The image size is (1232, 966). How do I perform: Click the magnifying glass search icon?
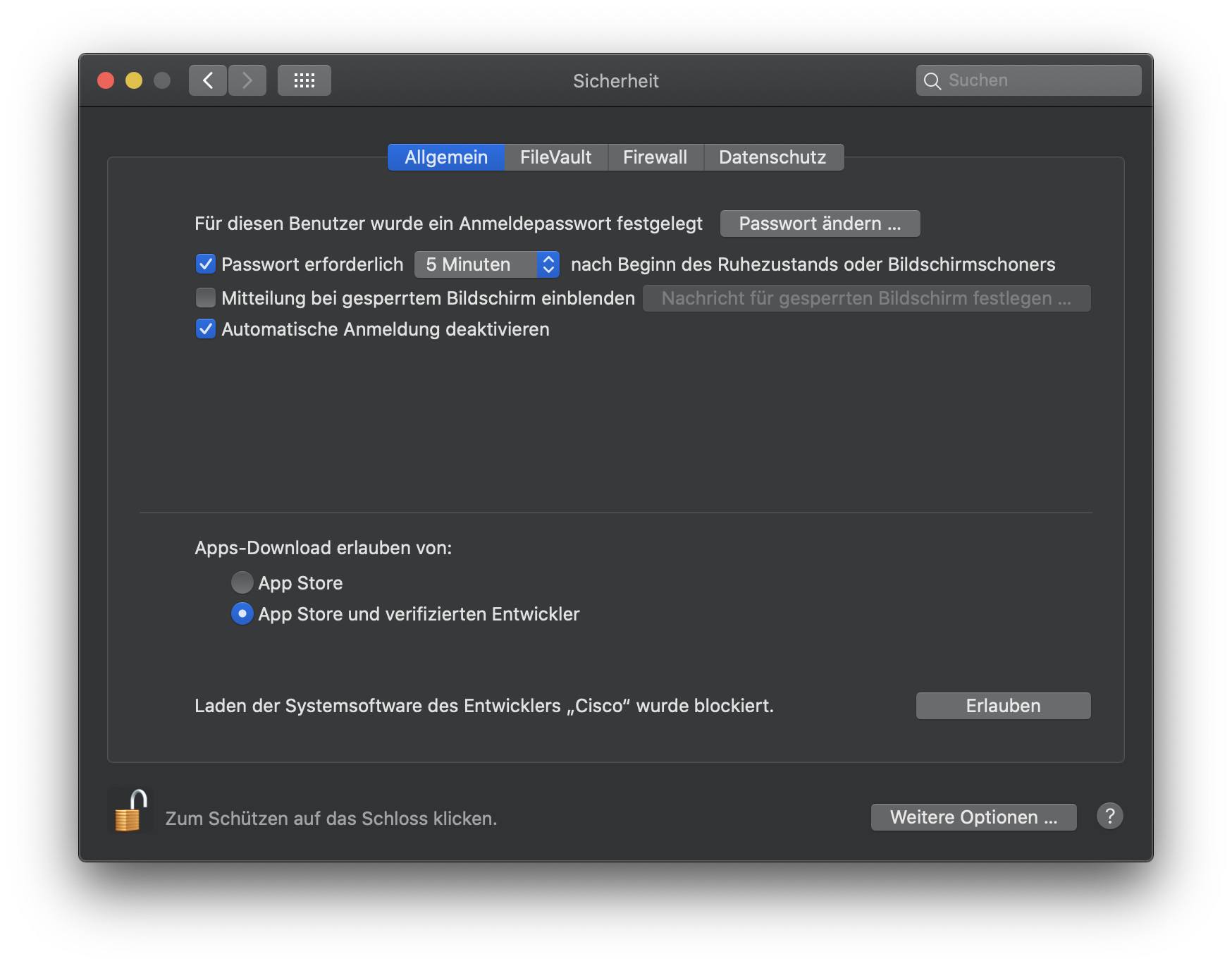932,81
